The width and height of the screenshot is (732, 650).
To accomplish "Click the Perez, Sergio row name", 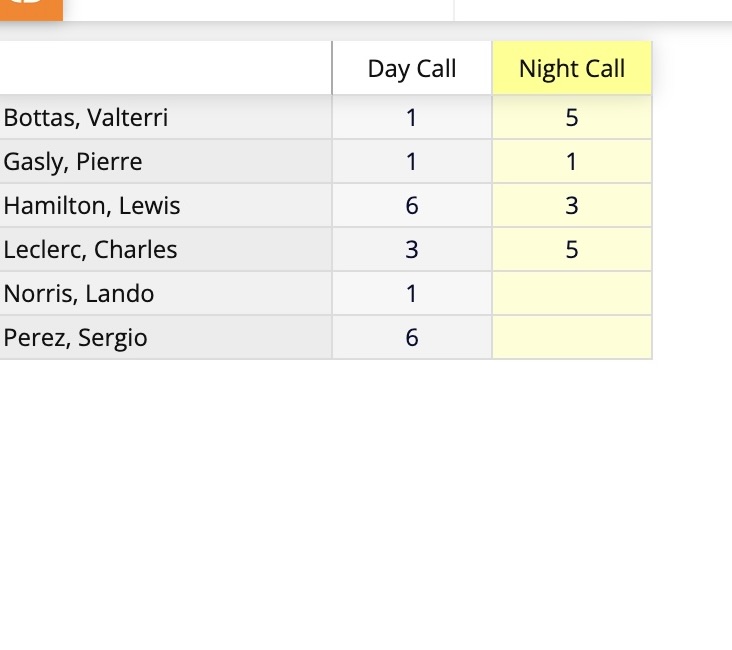I will [75, 338].
